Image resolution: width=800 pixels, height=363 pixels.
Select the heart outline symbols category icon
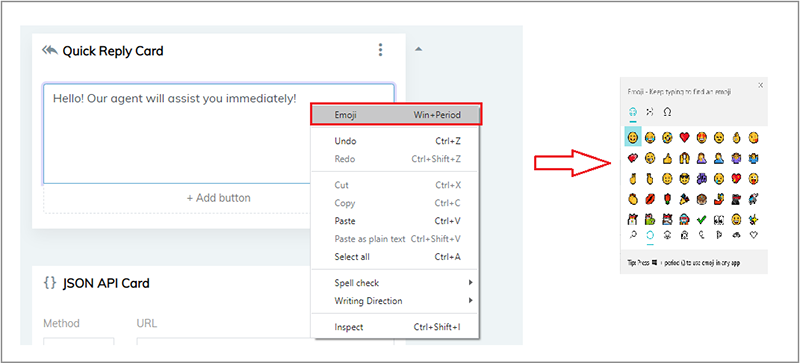point(754,235)
